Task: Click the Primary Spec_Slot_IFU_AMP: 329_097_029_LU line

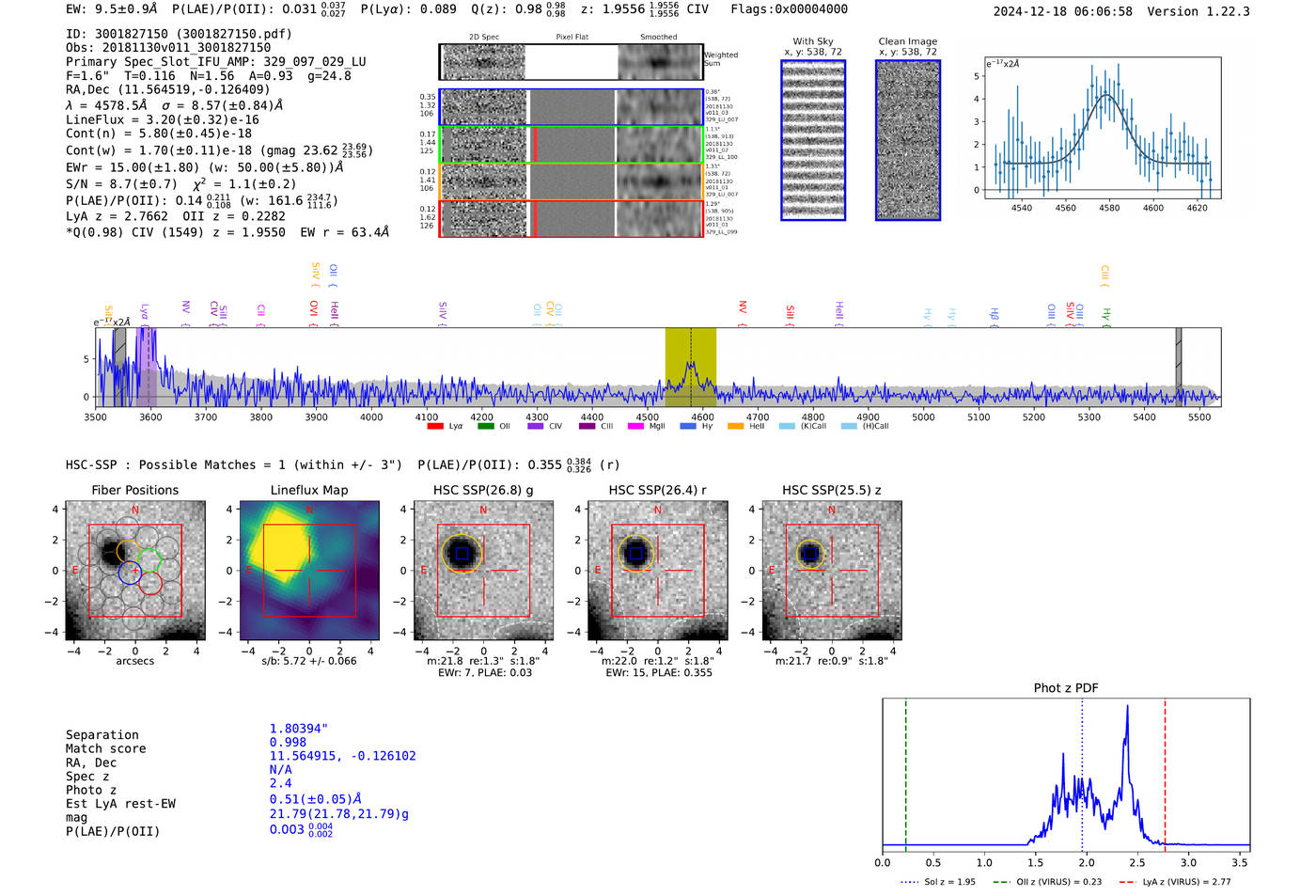Action: pyautogui.click(x=216, y=61)
